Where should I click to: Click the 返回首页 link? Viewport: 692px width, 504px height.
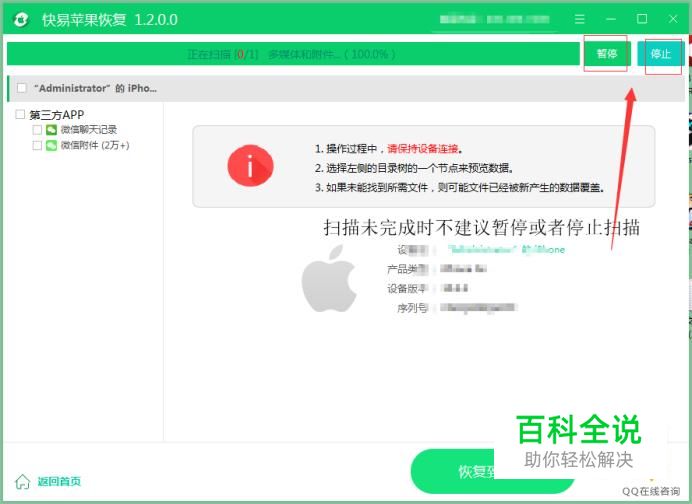[59, 481]
